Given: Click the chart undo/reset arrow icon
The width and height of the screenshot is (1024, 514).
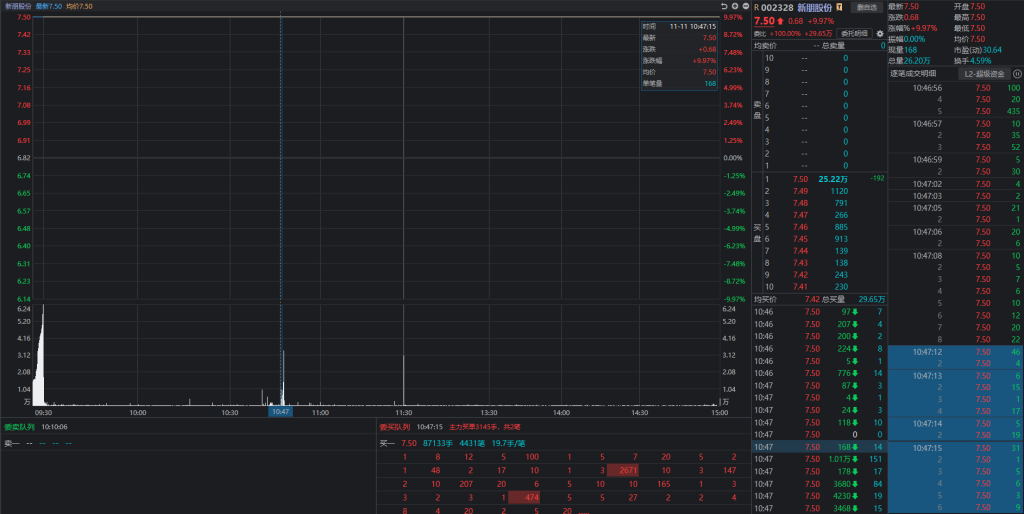Looking at the screenshot, I should pos(723,6).
